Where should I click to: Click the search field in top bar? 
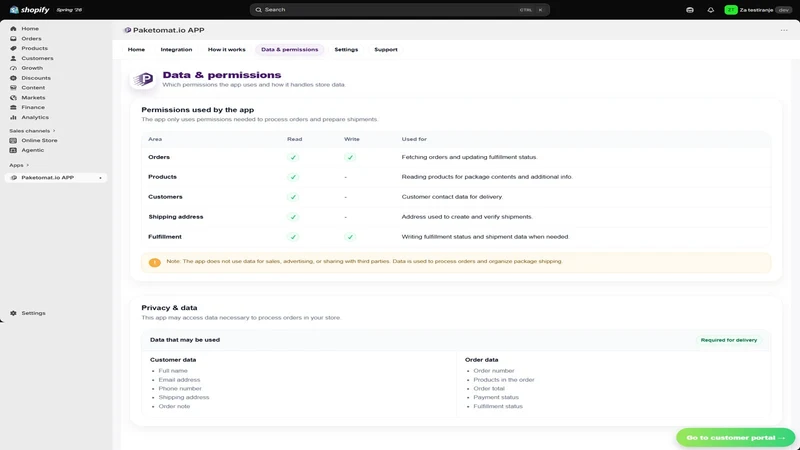coord(399,10)
